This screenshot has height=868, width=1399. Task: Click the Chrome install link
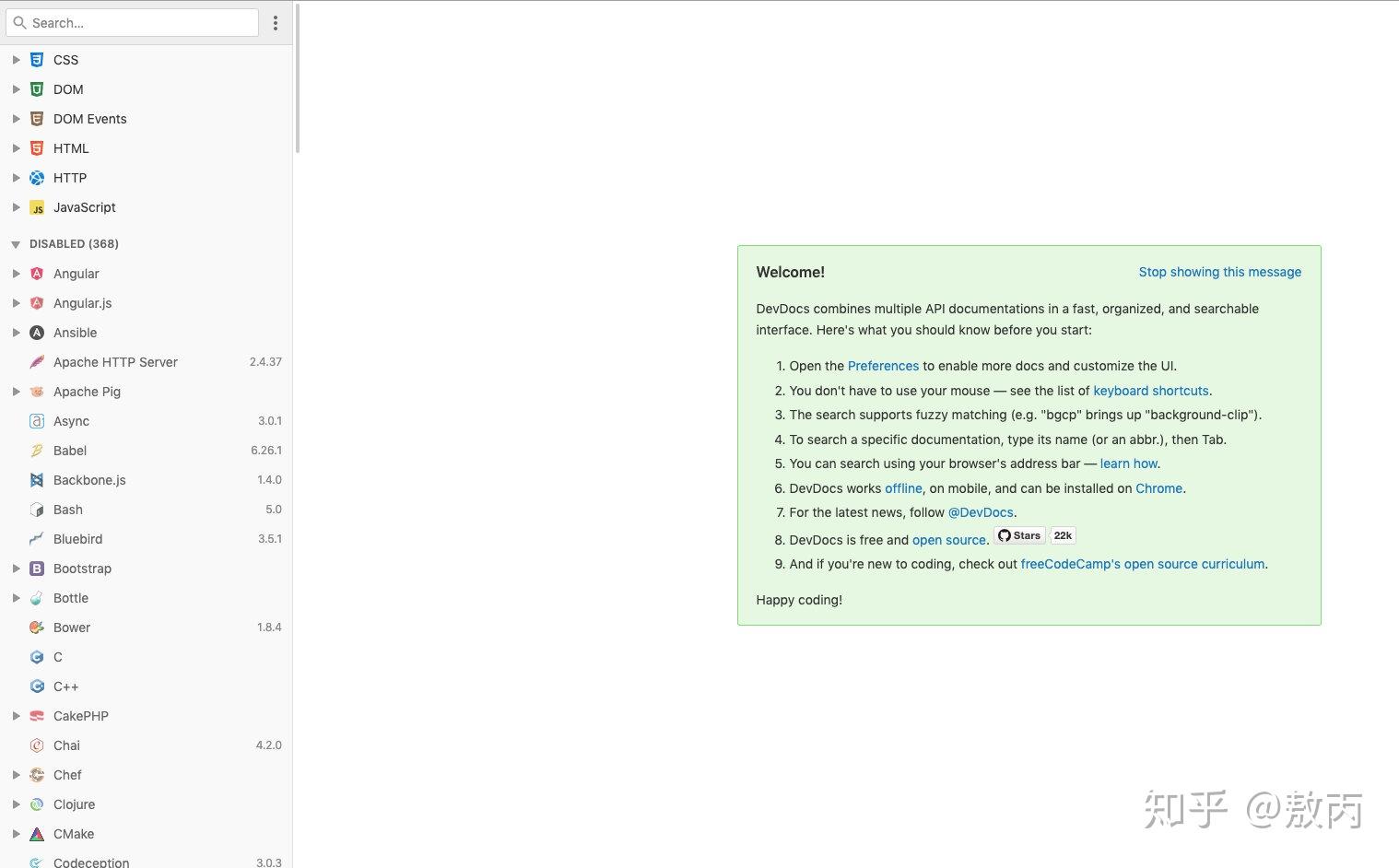pos(1159,488)
